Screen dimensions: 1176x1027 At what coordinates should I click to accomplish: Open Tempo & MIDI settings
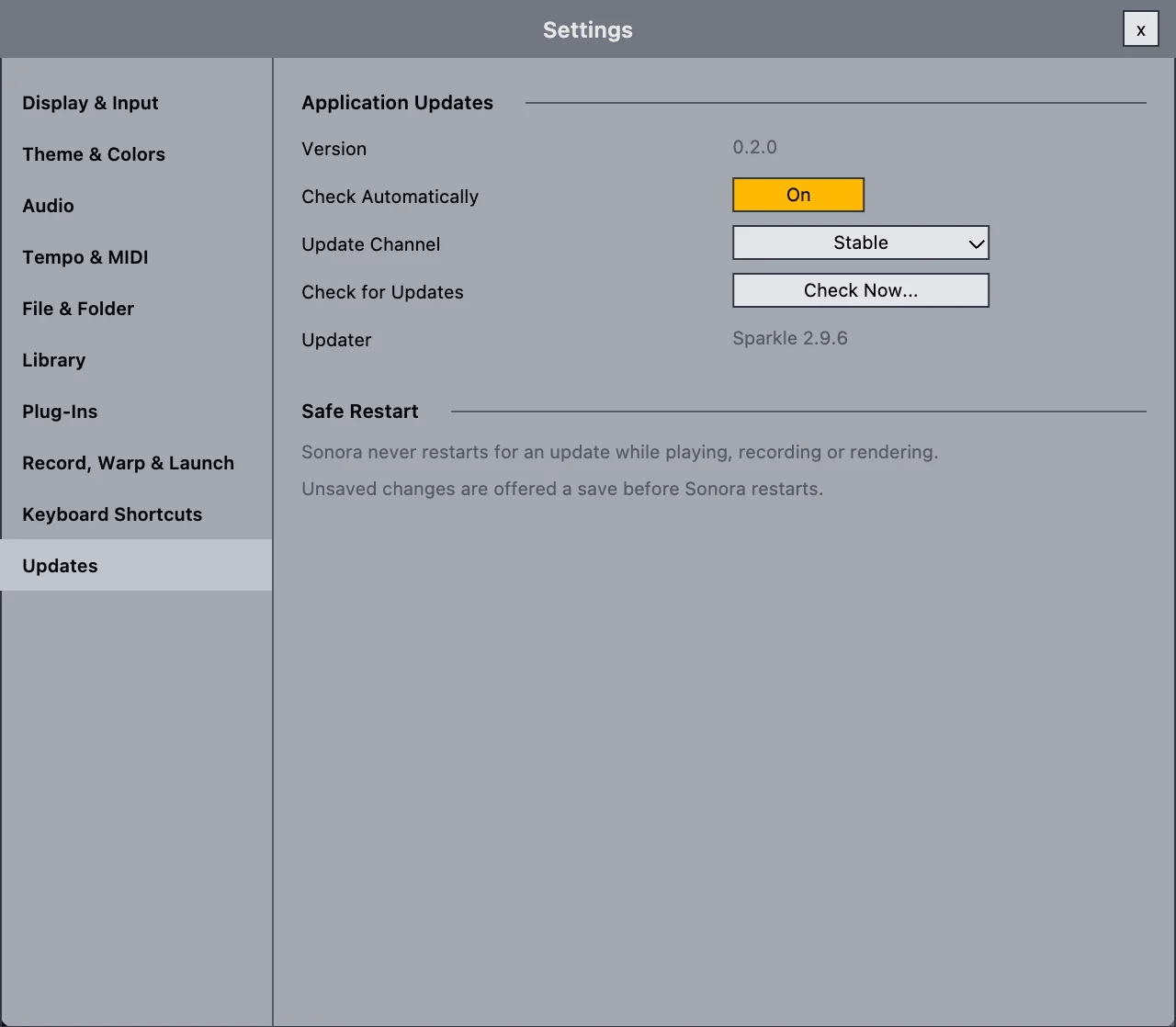136,257
